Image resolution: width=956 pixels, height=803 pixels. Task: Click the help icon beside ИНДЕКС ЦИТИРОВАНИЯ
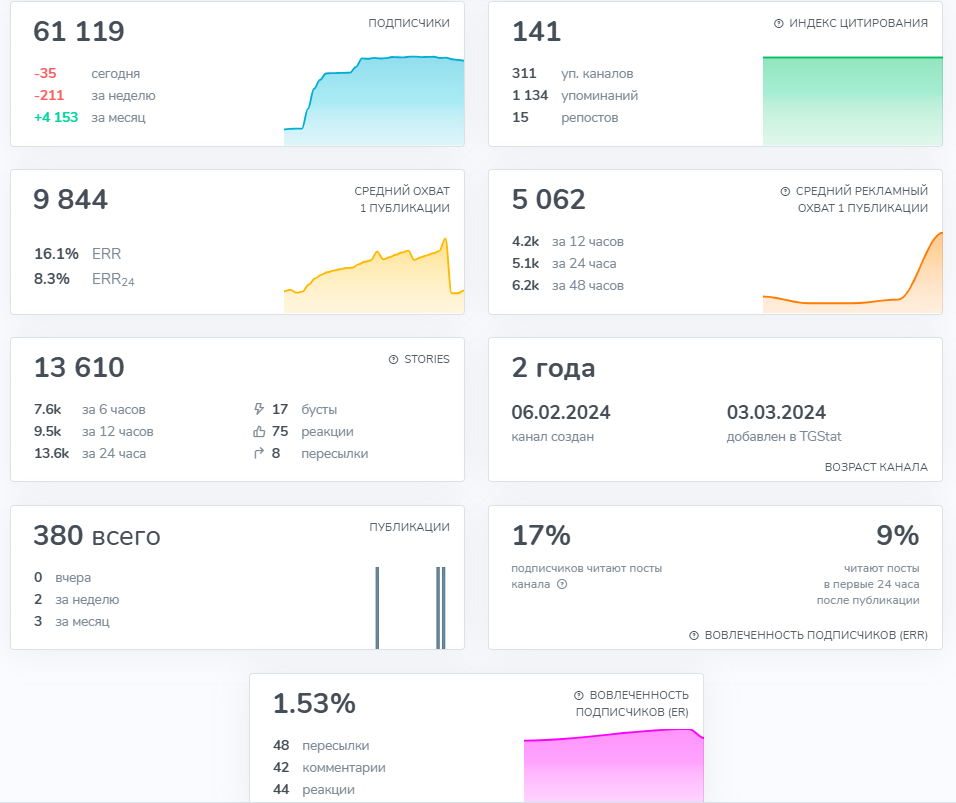coord(778,23)
